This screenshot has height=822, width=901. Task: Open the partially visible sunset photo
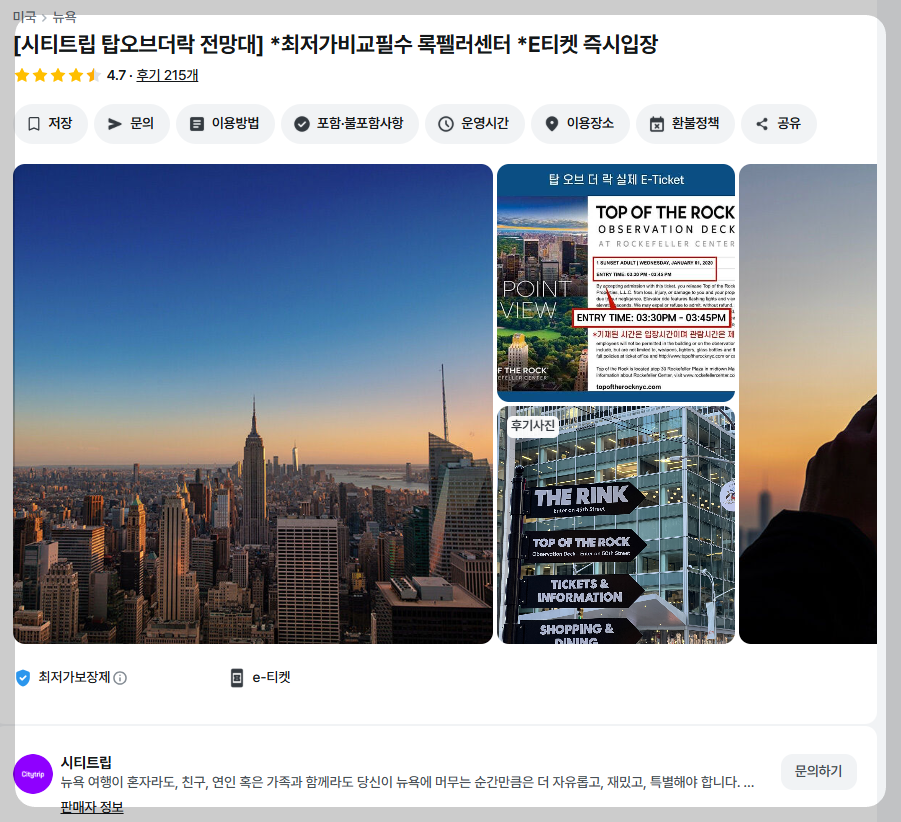808,404
